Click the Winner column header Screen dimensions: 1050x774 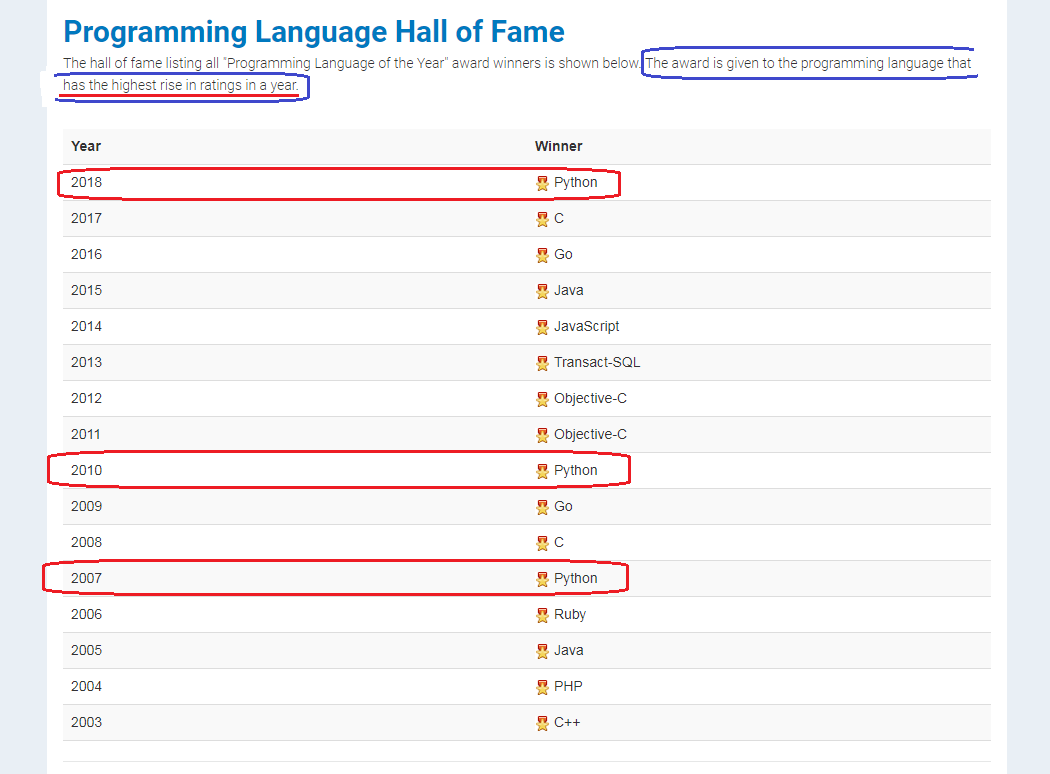tap(558, 146)
